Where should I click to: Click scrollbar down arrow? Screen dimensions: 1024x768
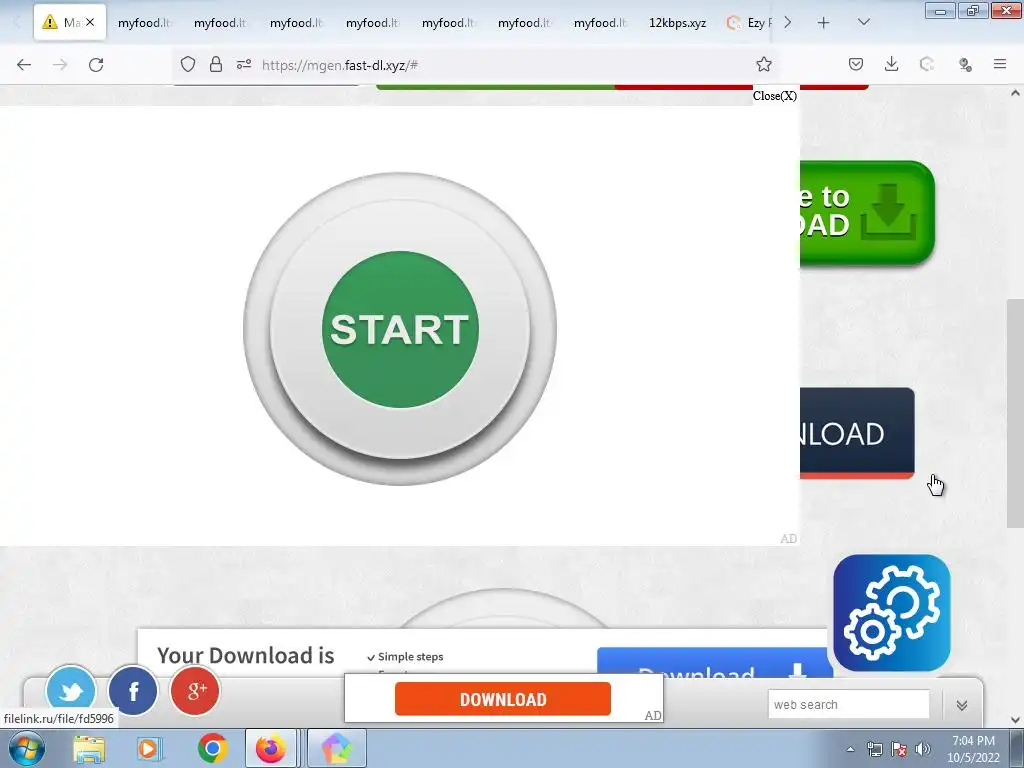tap(1015, 720)
